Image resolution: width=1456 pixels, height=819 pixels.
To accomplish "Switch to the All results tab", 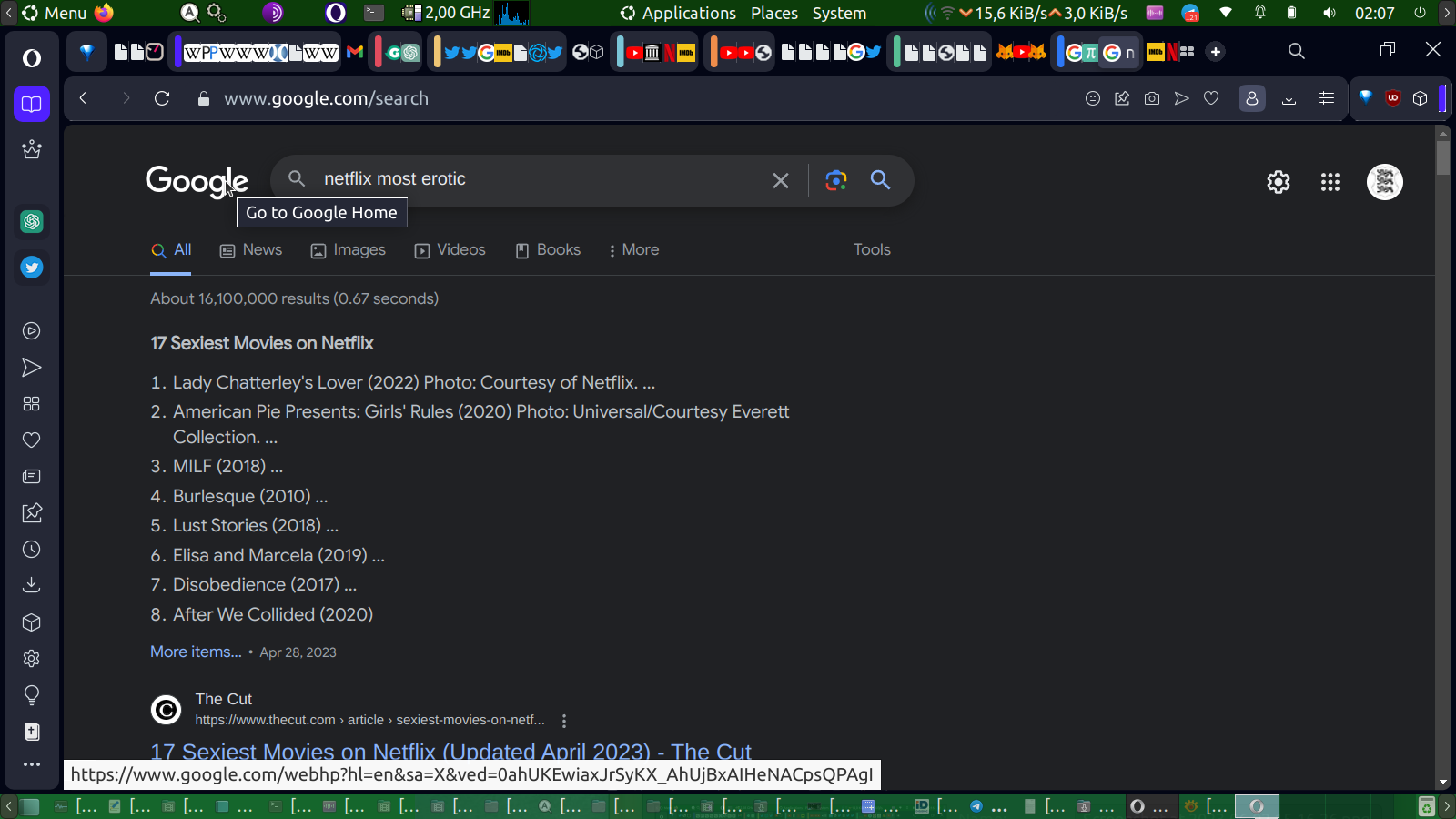I will click(171, 250).
